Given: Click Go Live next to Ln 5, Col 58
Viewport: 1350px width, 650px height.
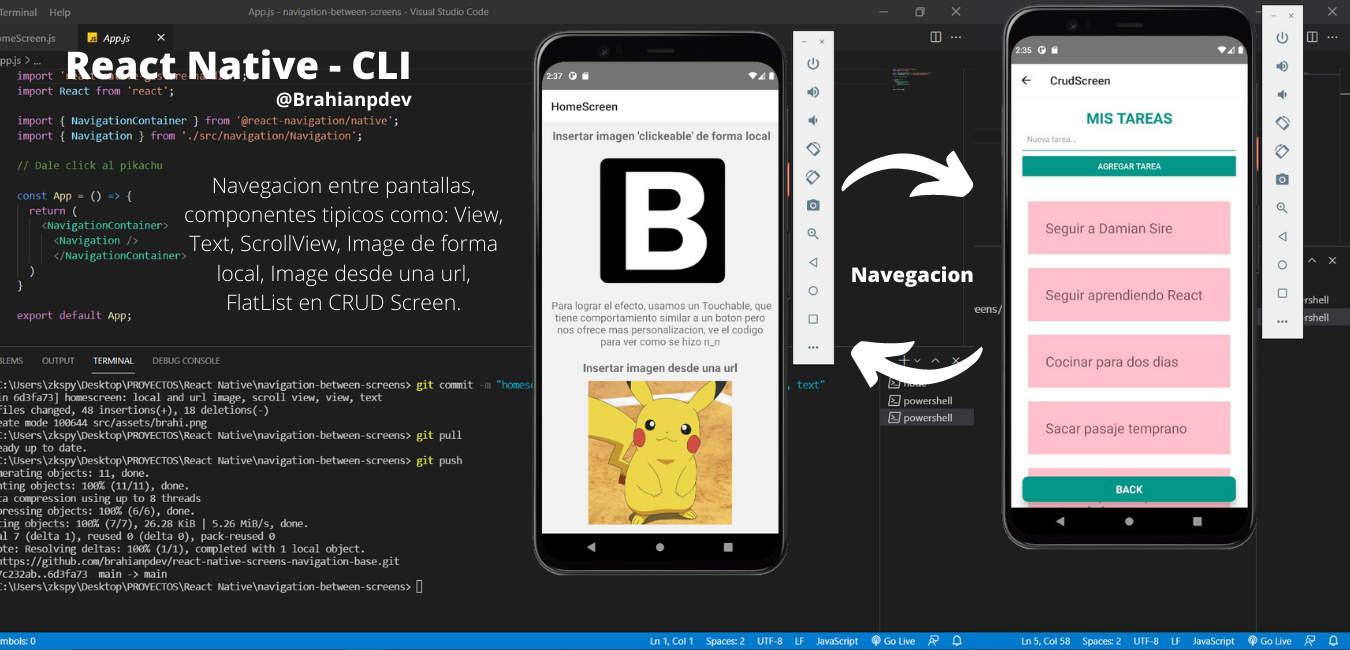Looking at the screenshot, I should point(1269,641).
